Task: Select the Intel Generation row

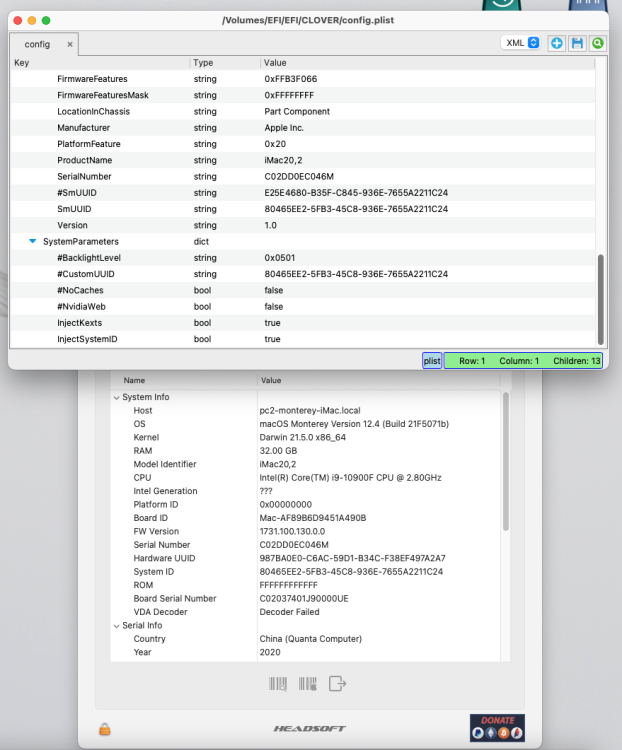Action: [306, 491]
